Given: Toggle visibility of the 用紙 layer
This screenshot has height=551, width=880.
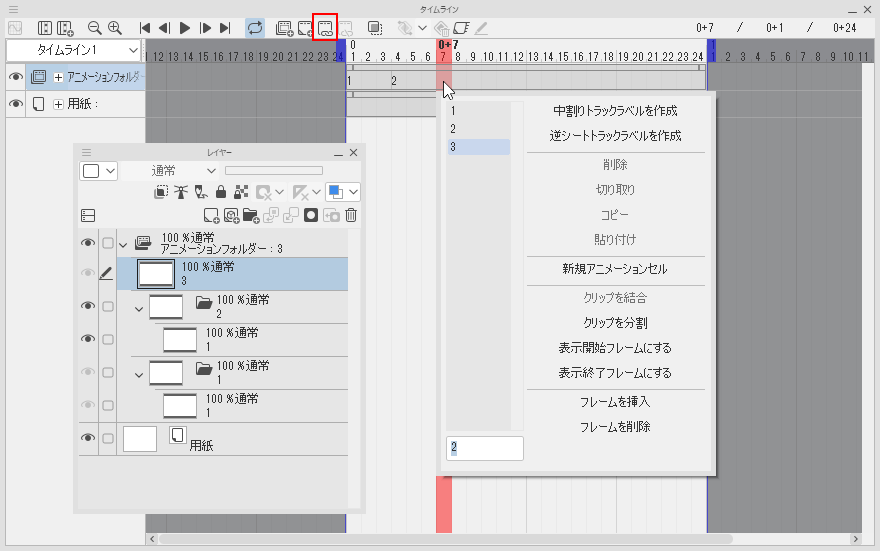Looking at the screenshot, I should [88, 438].
